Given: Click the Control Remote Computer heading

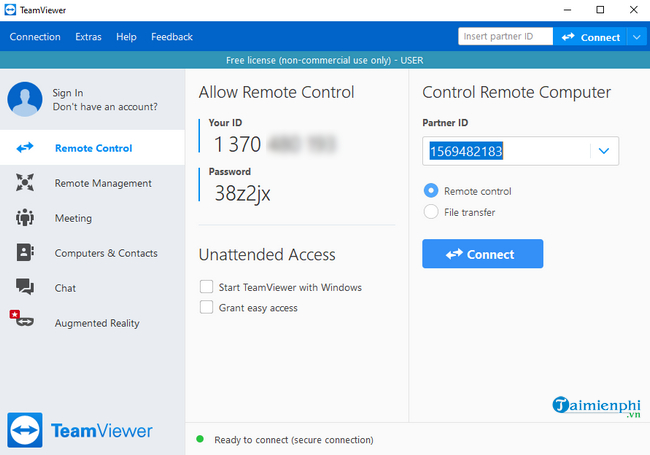Looking at the screenshot, I should (517, 92).
